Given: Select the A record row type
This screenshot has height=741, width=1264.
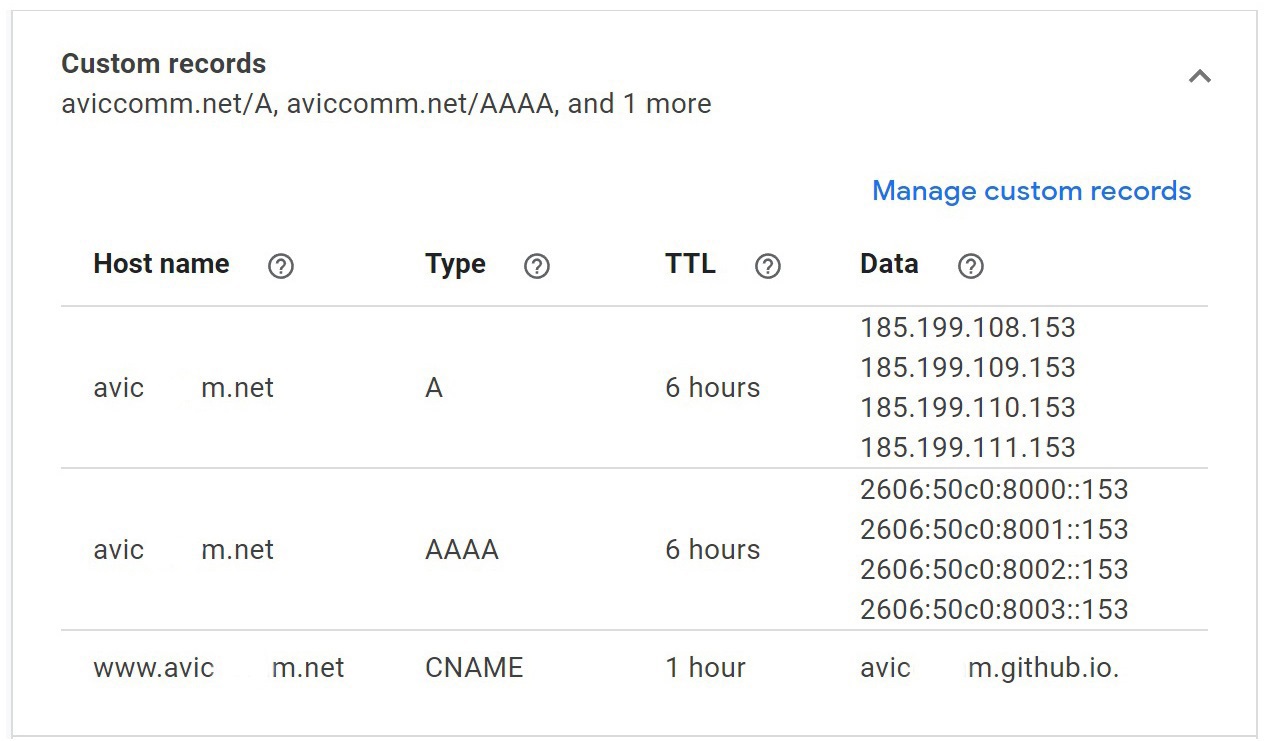Looking at the screenshot, I should tap(433, 388).
